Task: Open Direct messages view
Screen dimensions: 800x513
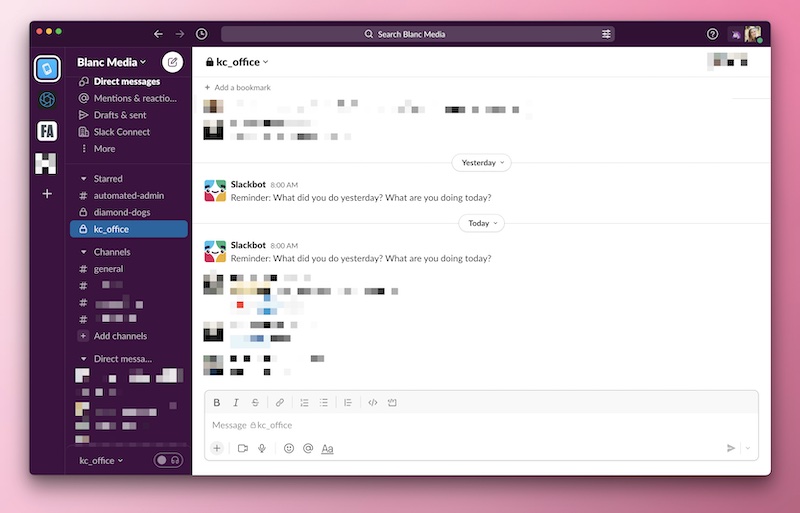Action: tap(127, 82)
